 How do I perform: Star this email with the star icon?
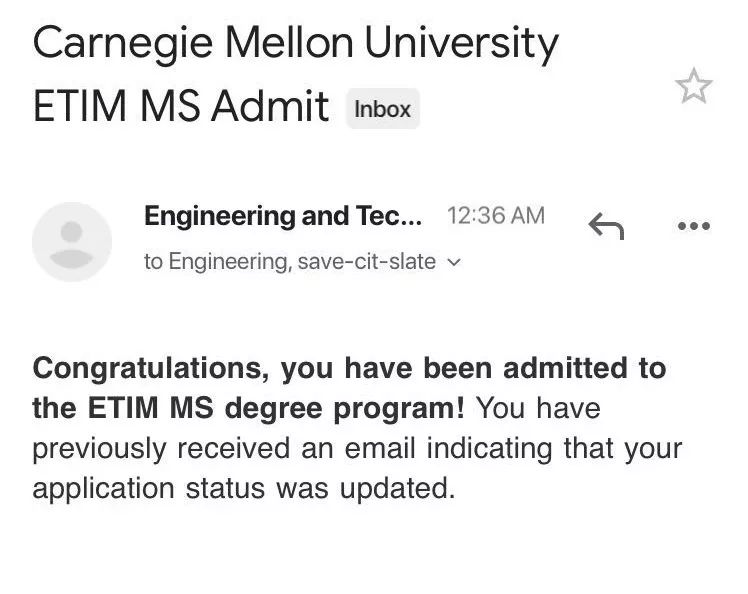point(694,86)
